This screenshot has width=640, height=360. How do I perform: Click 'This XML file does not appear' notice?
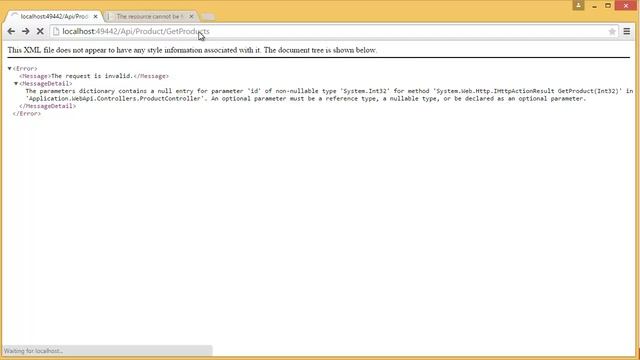[192, 50]
